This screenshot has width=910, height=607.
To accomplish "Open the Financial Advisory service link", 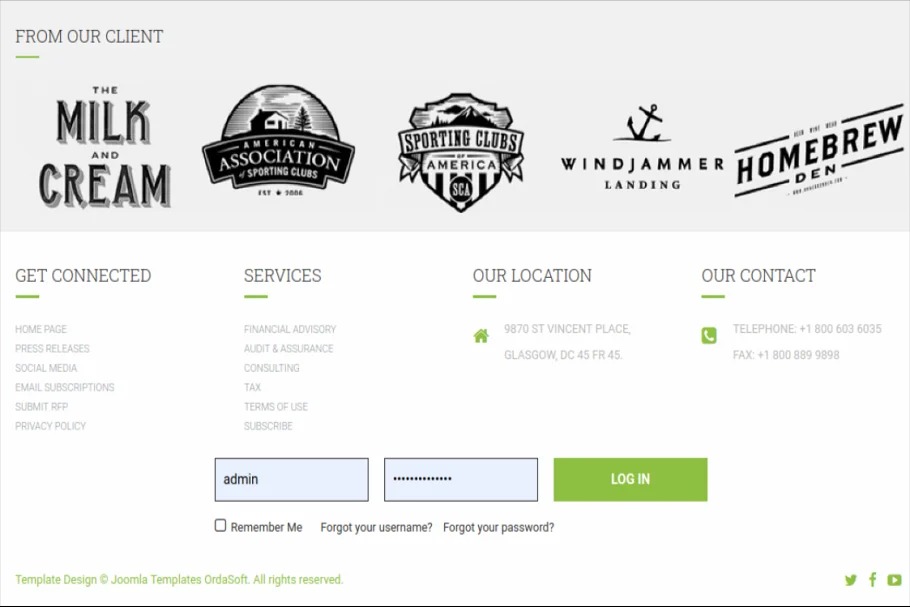I will pyautogui.click(x=290, y=330).
